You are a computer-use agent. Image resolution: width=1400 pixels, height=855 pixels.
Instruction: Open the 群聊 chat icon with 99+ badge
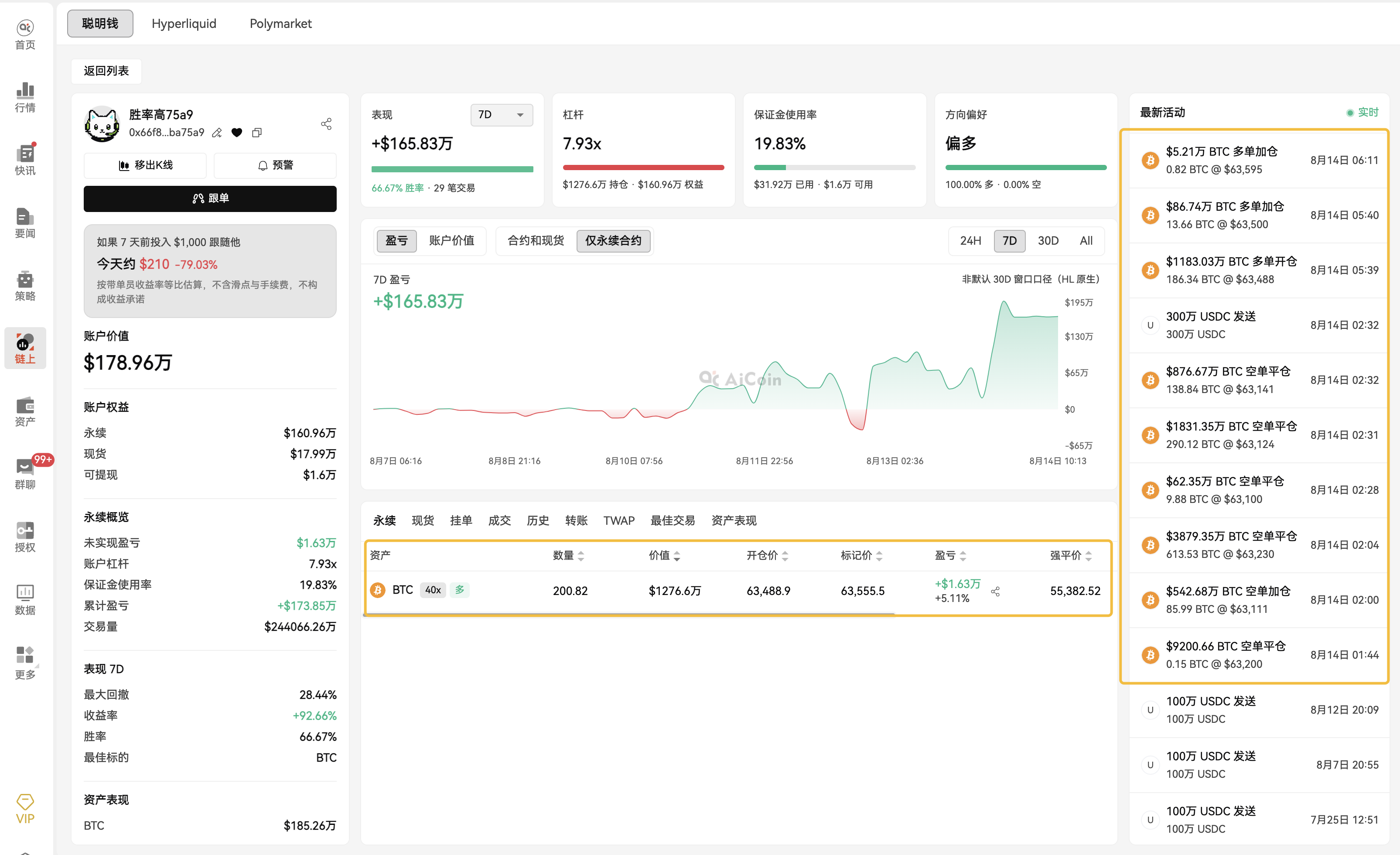click(25, 474)
